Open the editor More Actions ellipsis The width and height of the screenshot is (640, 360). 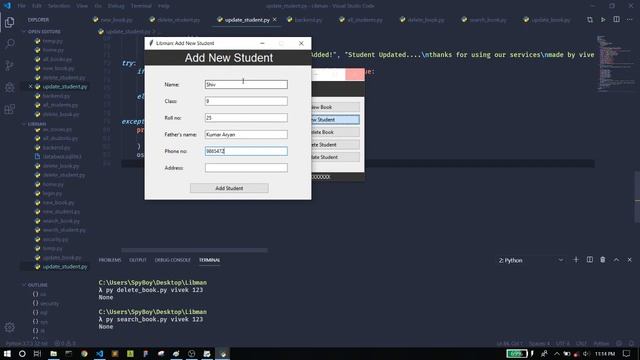(629, 20)
